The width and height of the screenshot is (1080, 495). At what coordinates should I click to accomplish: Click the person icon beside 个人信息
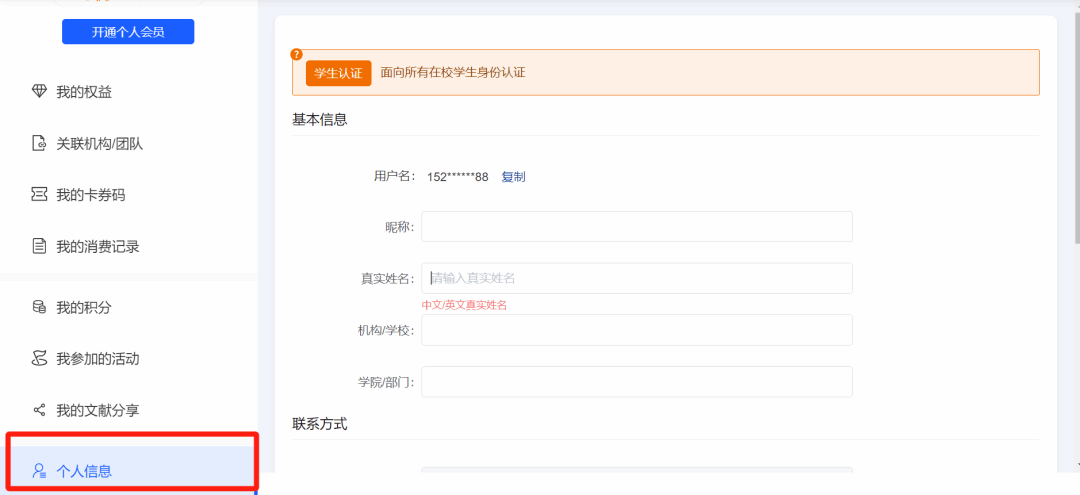[x=39, y=470]
